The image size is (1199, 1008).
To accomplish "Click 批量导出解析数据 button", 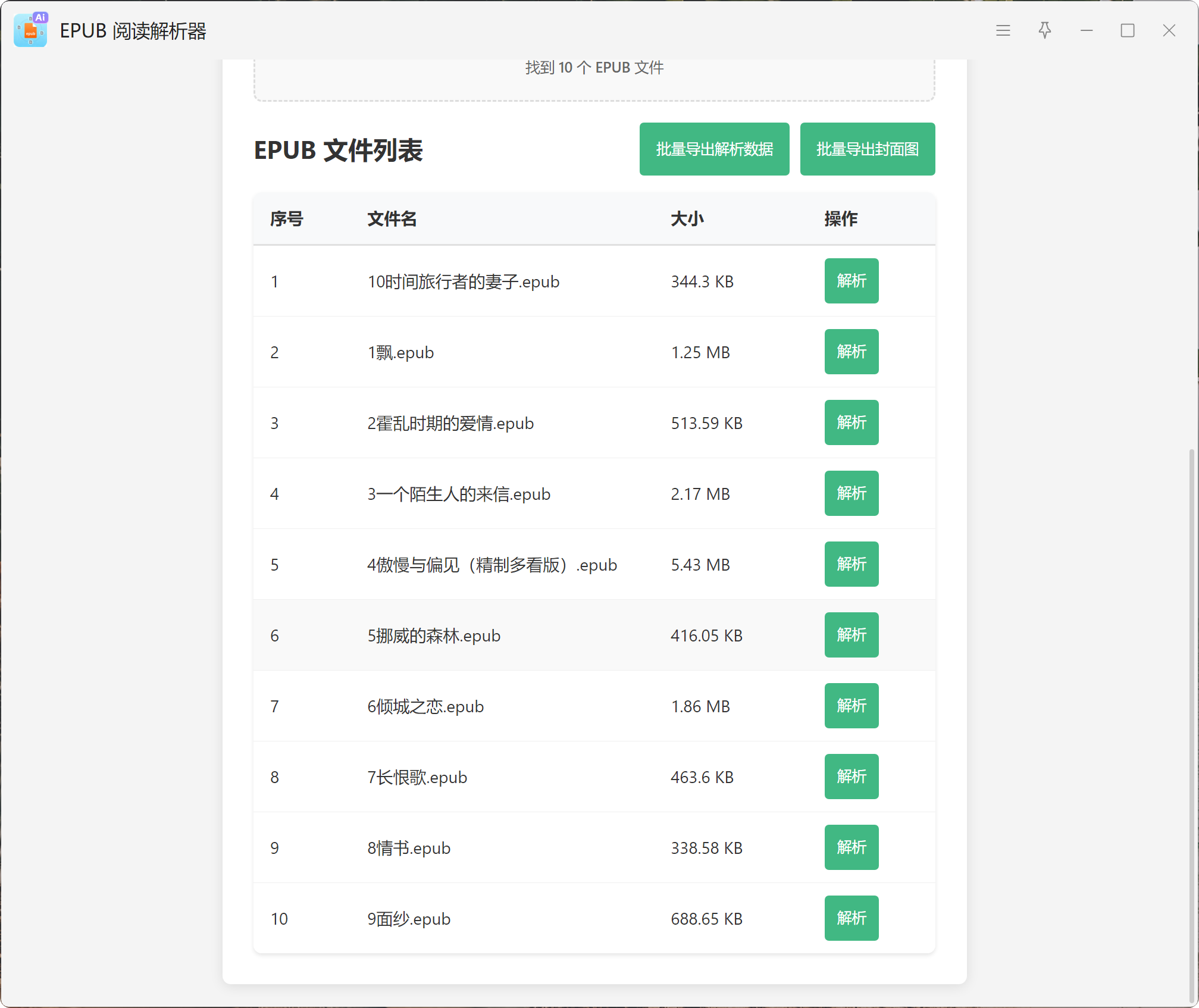I will pyautogui.click(x=714, y=149).
